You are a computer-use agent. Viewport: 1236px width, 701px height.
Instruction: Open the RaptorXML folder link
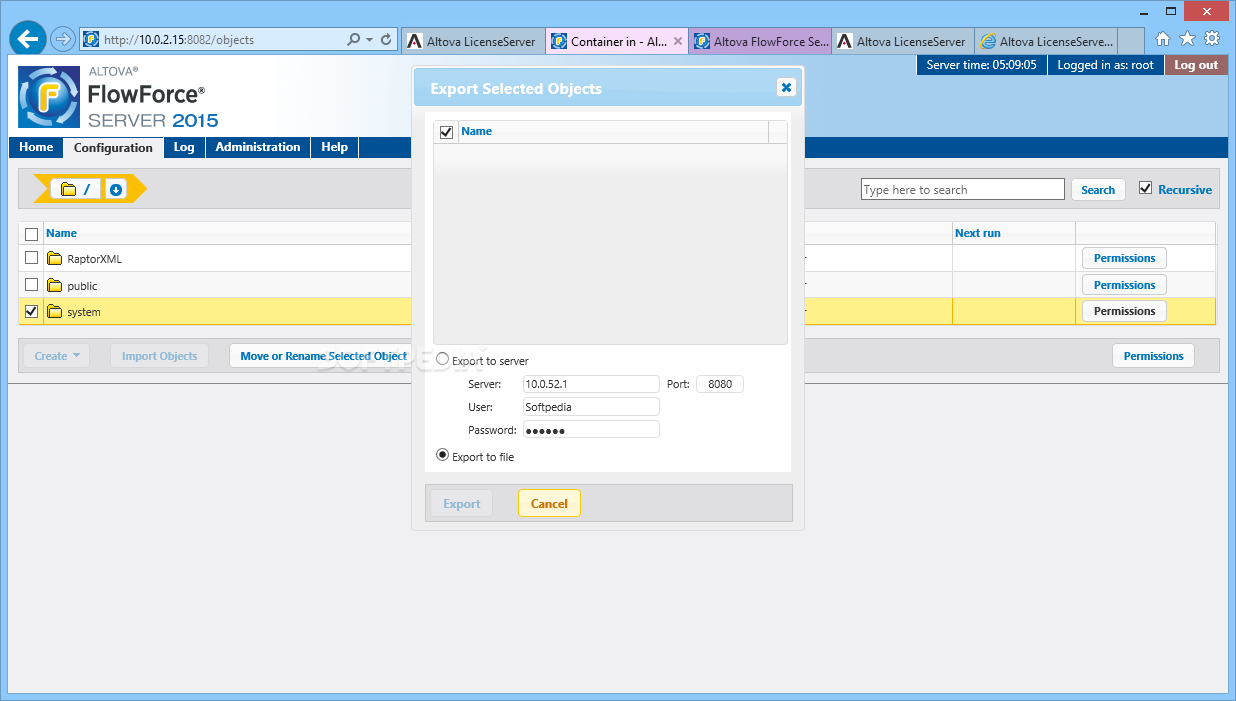tap(94, 260)
